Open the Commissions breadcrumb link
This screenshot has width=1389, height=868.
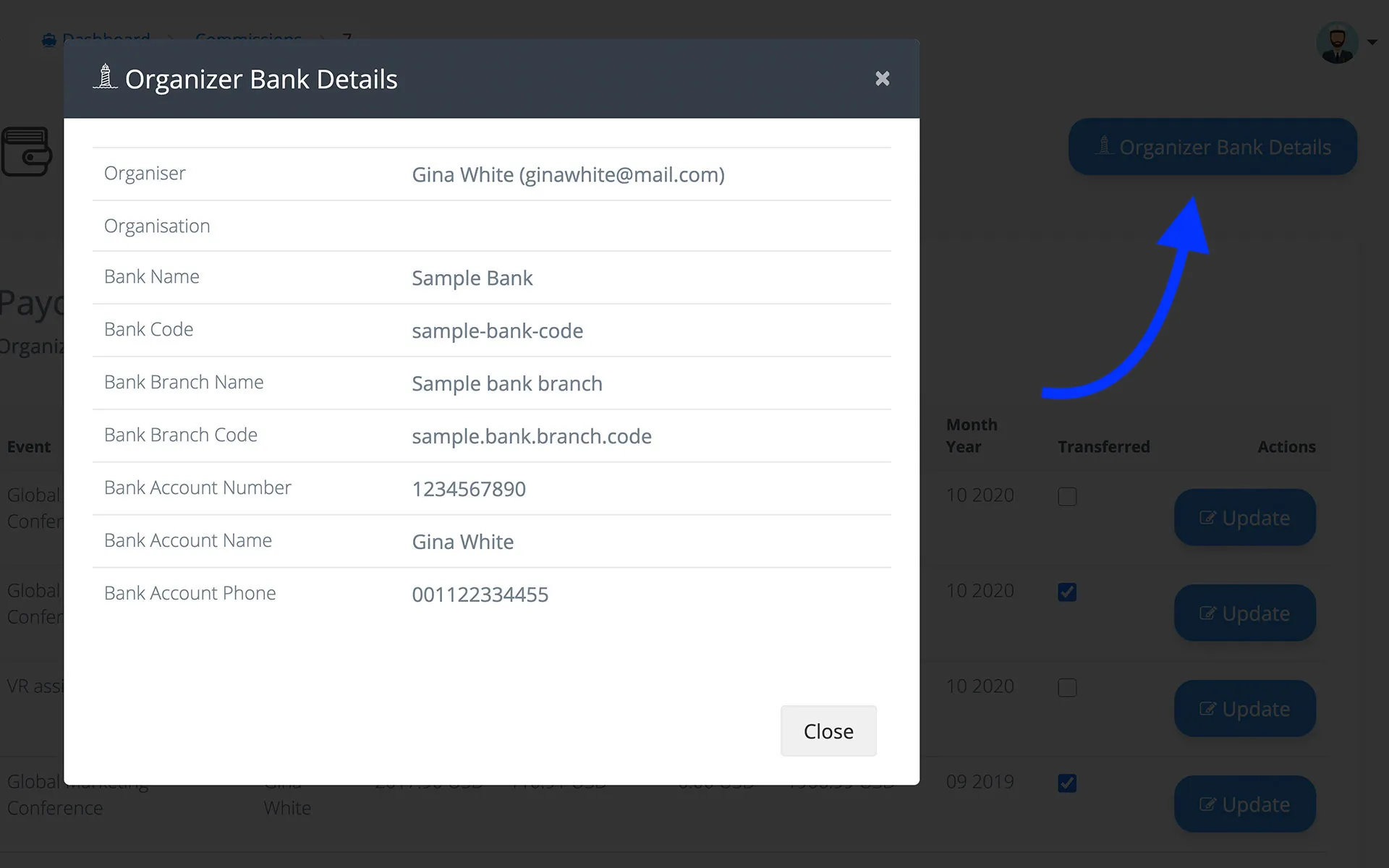(x=248, y=39)
